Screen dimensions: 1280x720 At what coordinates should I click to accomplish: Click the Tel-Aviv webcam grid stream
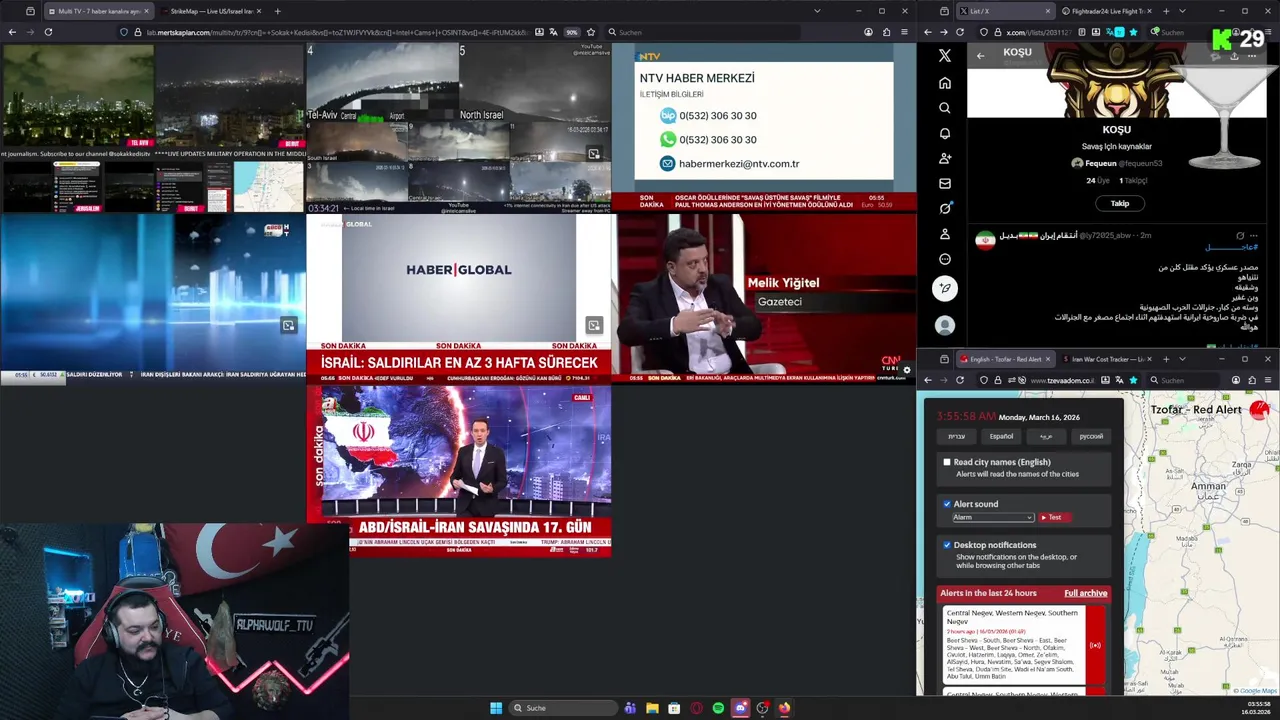pyautogui.click(x=458, y=127)
